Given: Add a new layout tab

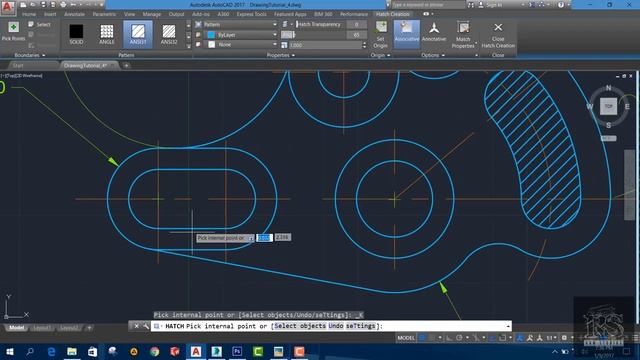Looking at the screenshot, I should coord(89,328).
